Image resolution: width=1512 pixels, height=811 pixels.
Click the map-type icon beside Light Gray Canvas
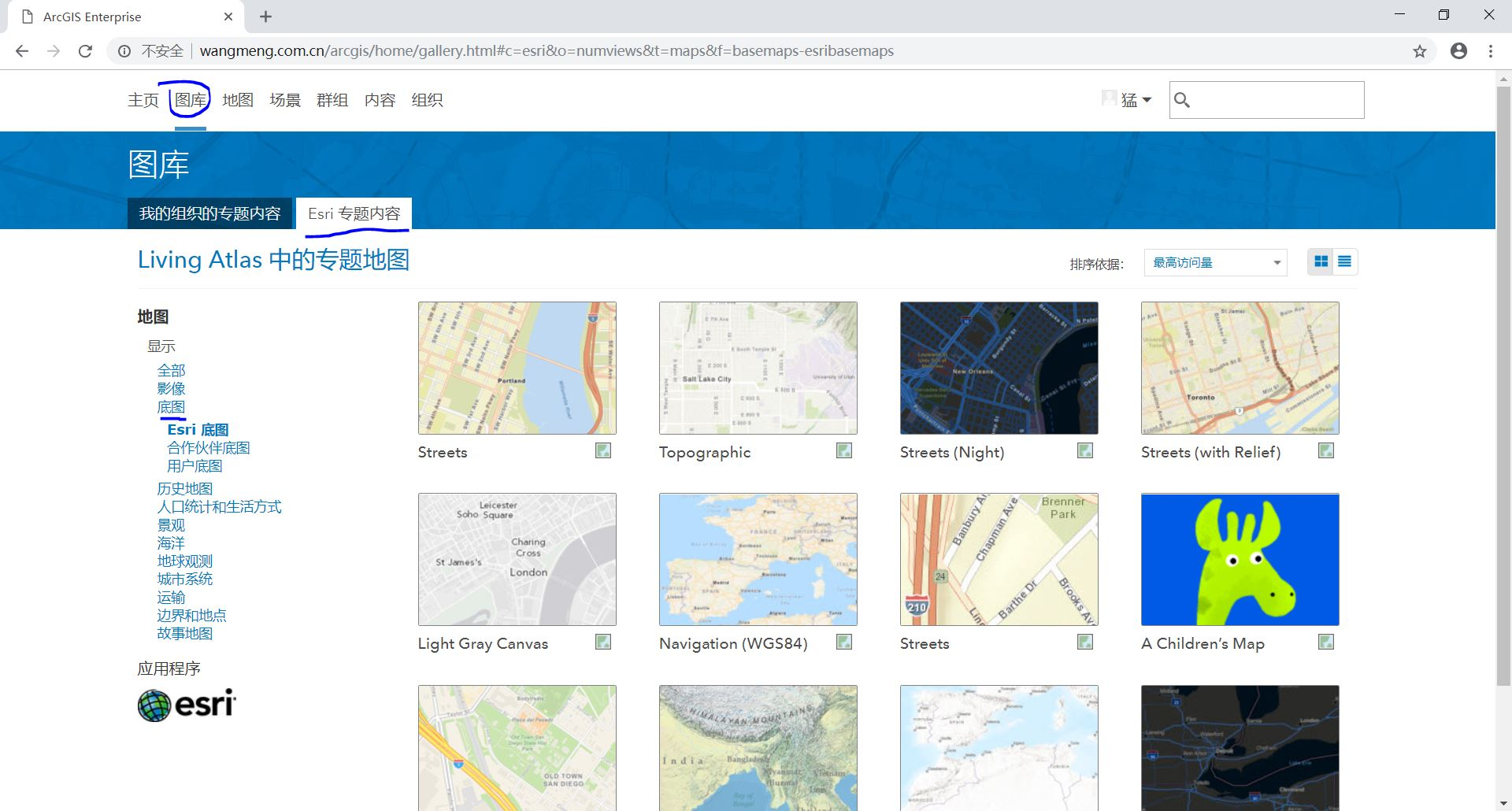pyautogui.click(x=603, y=643)
